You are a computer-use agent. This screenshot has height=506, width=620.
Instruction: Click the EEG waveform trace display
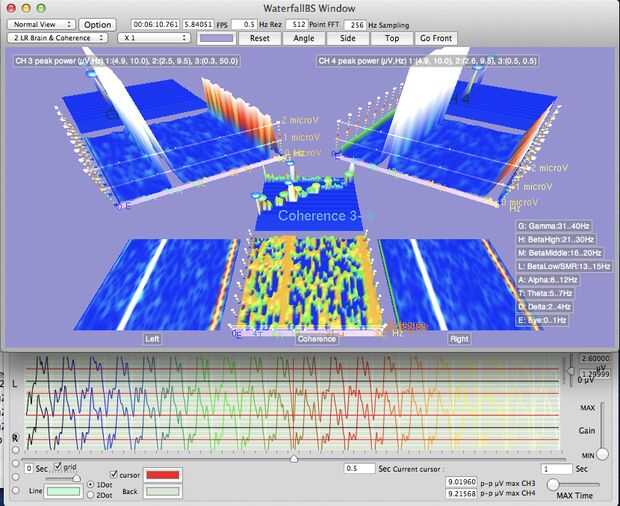pyautogui.click(x=292, y=403)
